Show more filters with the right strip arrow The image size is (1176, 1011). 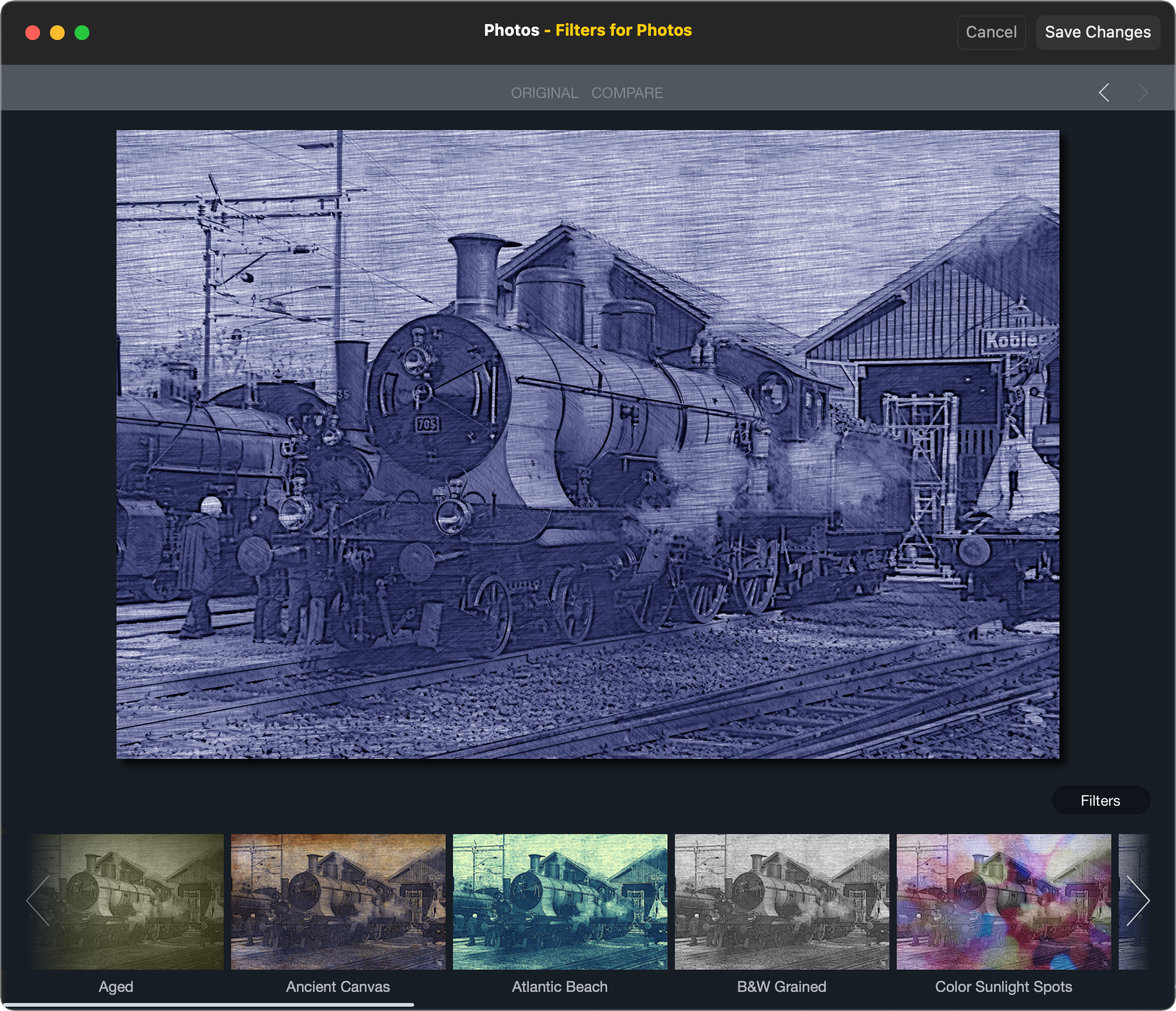(1138, 901)
